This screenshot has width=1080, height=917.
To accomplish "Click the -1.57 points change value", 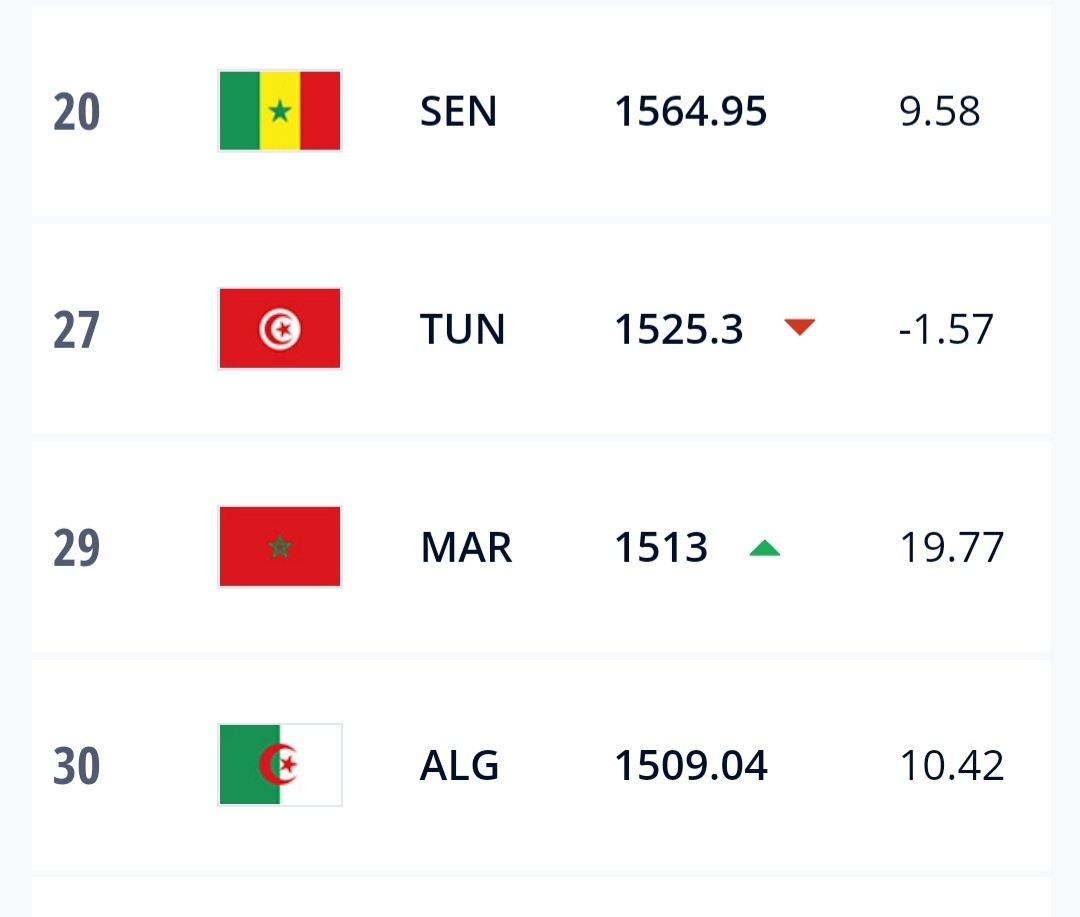I will (x=946, y=329).
